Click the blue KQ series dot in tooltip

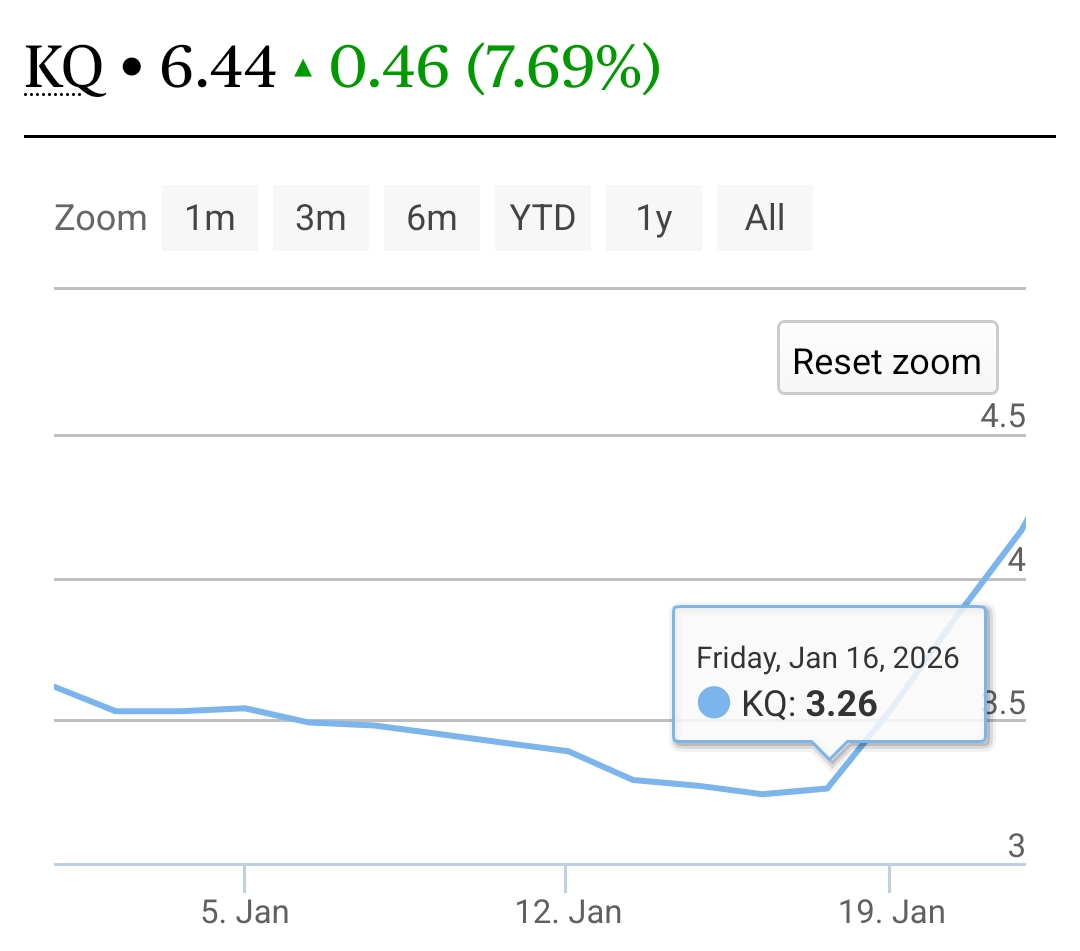(x=713, y=703)
